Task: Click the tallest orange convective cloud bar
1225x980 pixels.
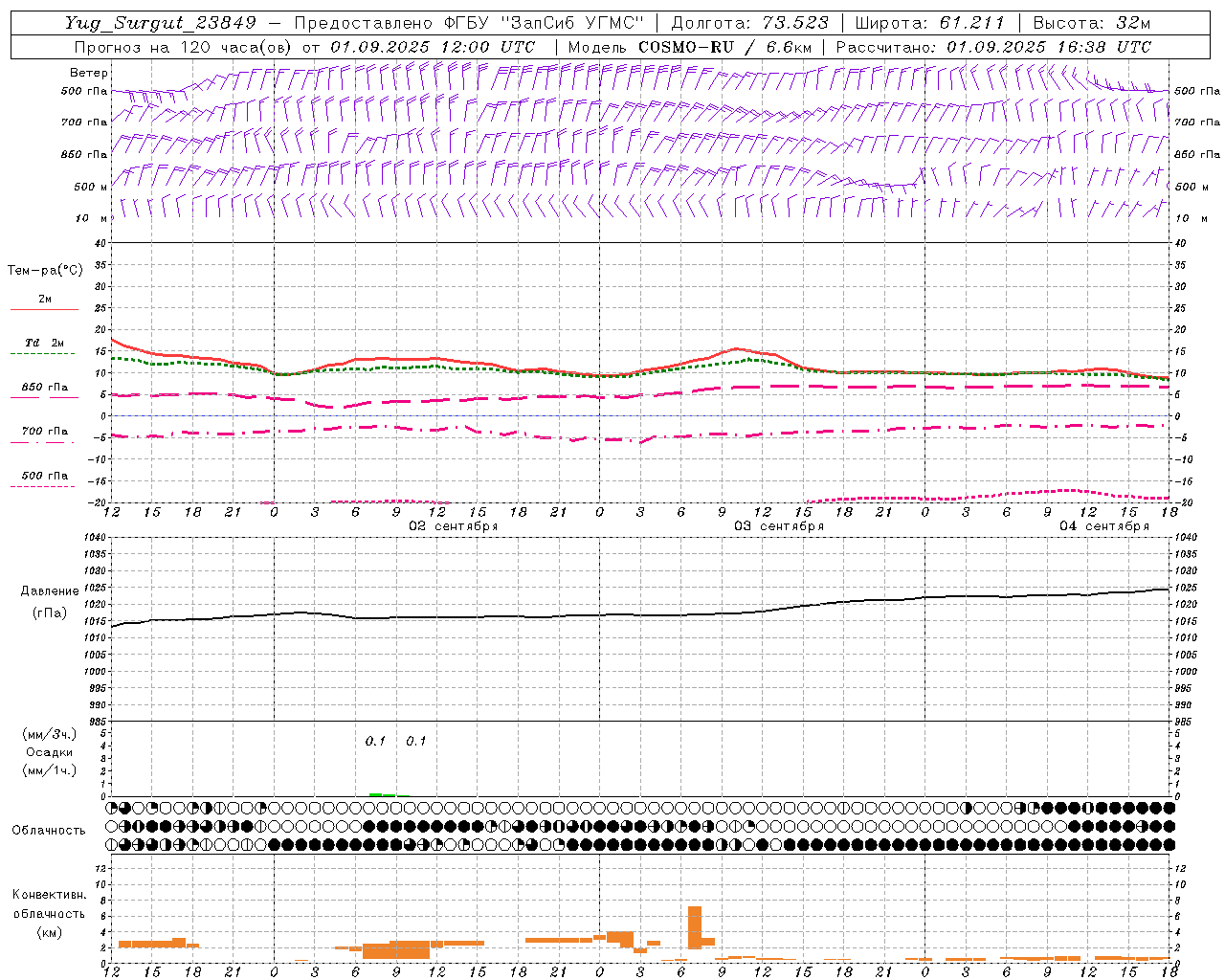Action: [x=695, y=927]
